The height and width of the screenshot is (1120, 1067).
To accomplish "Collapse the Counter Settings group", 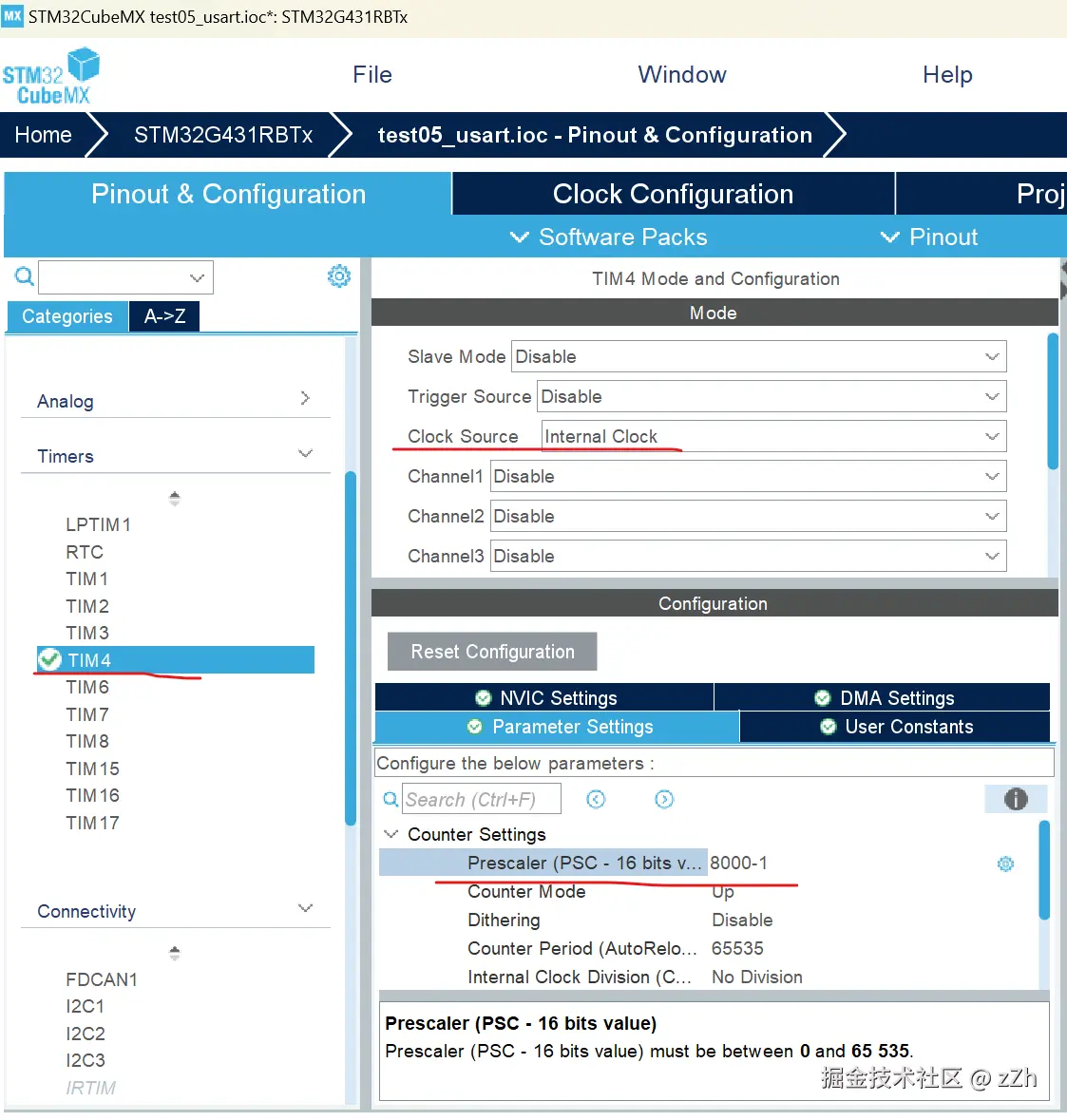I will 391,834.
